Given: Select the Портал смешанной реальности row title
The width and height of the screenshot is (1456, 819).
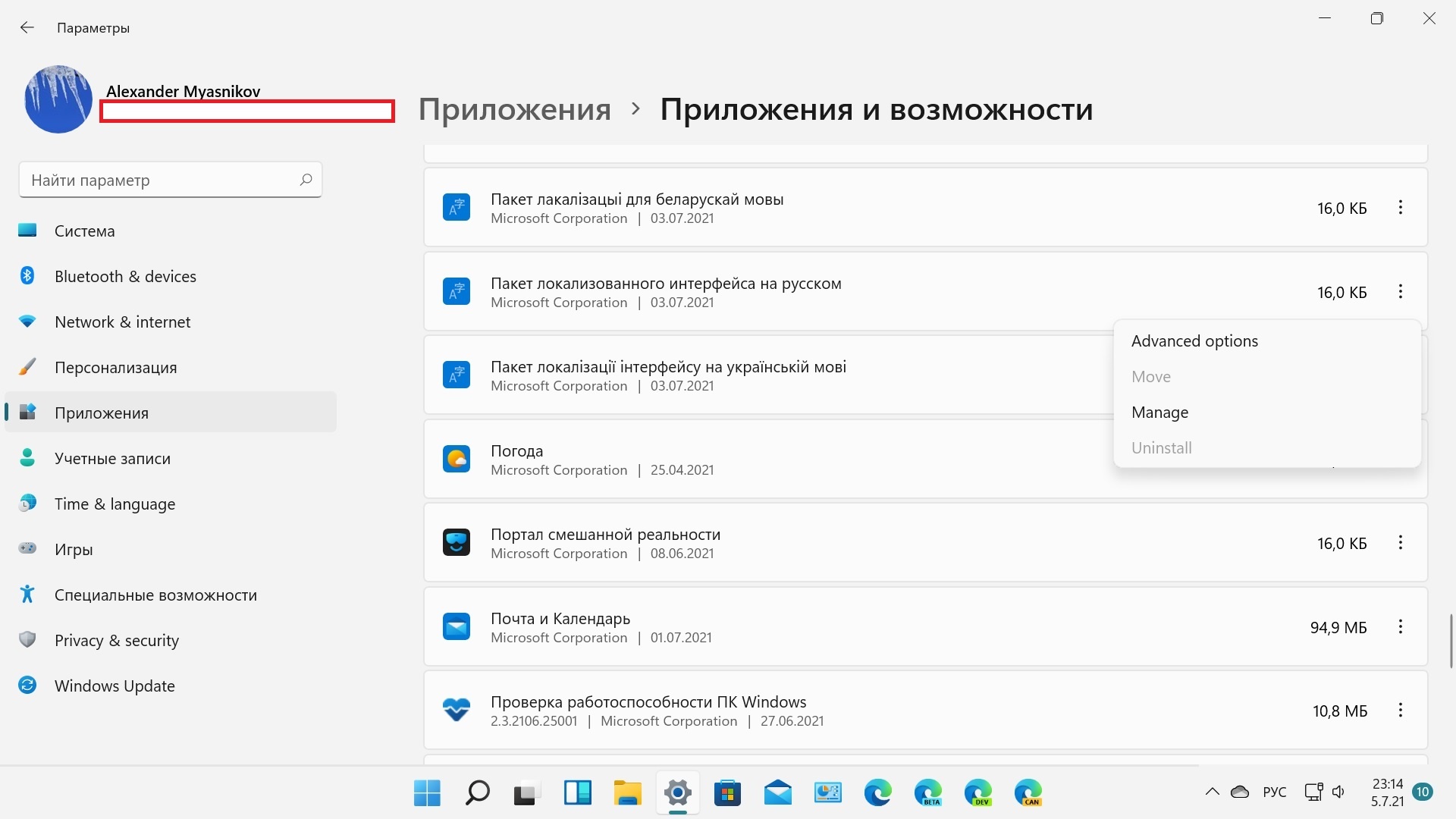Looking at the screenshot, I should [x=606, y=534].
